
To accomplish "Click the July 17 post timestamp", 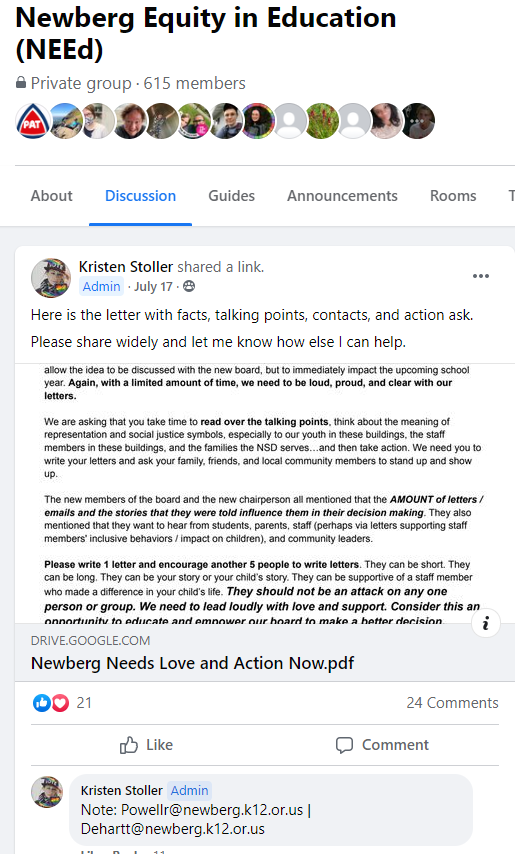I will point(153,286).
